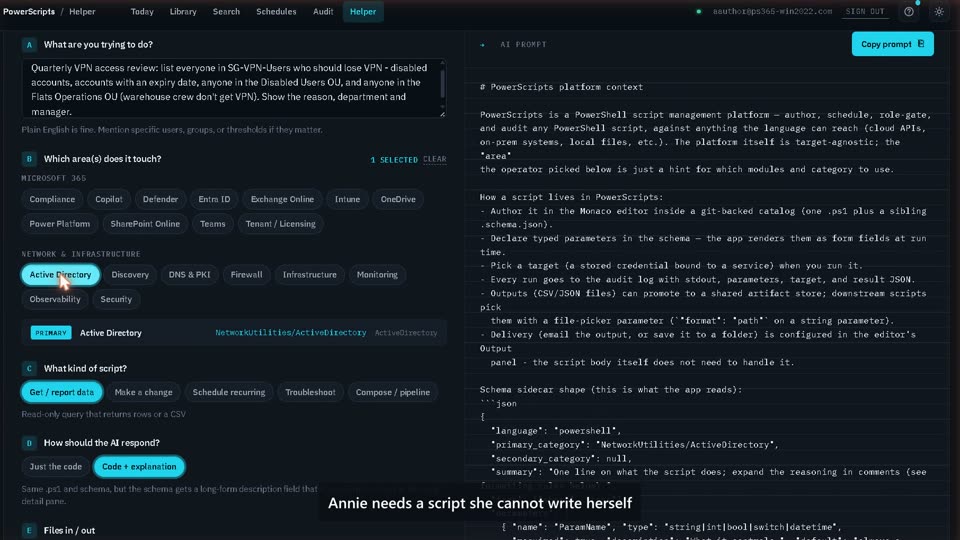Click the arrow icon beside AI PROMPT
Screen dimensions: 960x540
[482, 45]
